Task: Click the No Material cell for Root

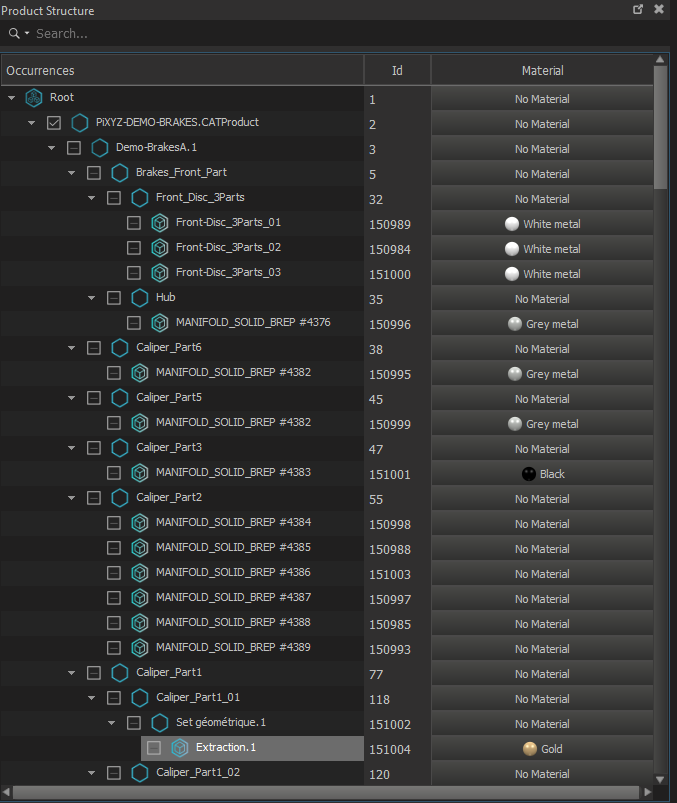Action: [542, 99]
